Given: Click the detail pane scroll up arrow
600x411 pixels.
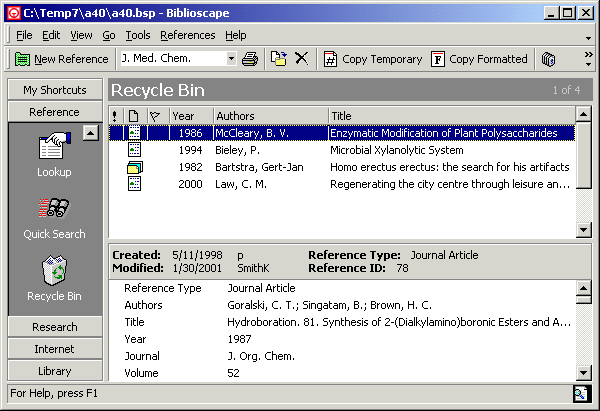Looking at the screenshot, I should tap(584, 288).
